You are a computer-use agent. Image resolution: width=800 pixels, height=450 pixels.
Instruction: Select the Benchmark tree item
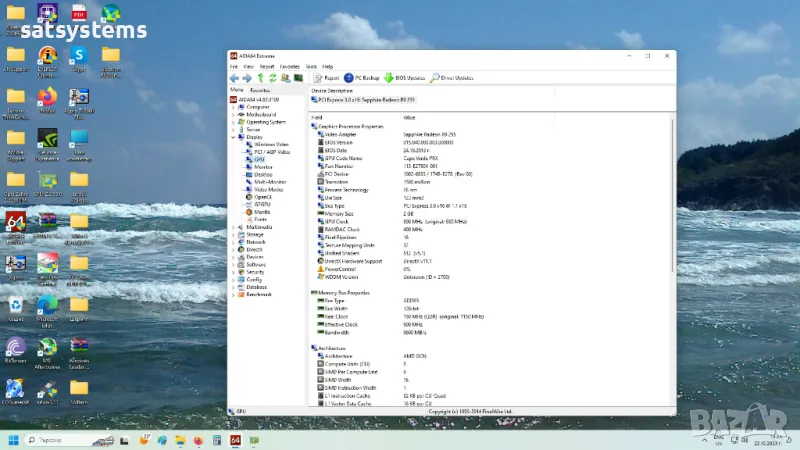[x=258, y=294]
